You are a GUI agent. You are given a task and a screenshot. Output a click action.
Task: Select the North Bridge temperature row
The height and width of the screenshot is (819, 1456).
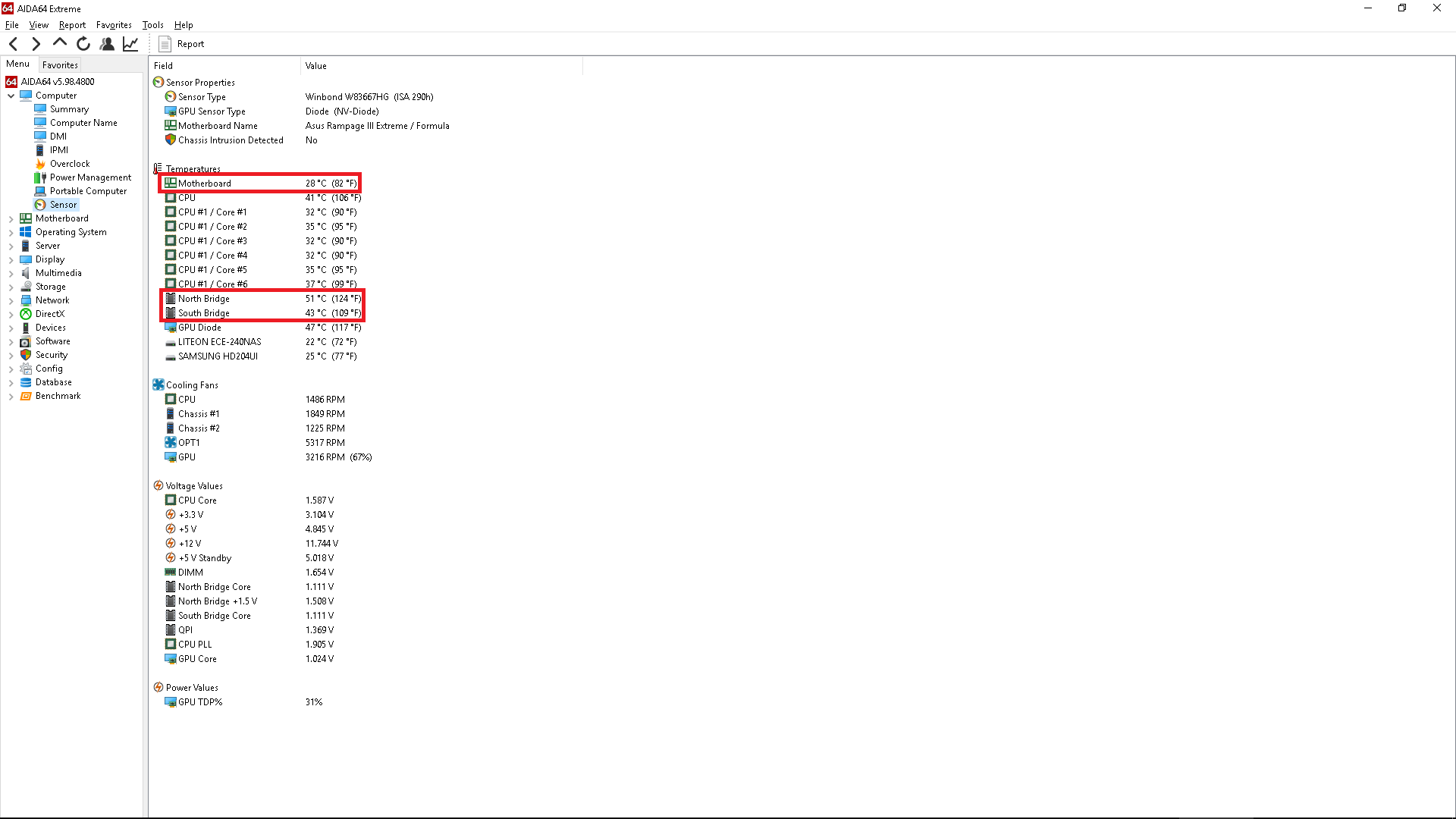click(x=204, y=299)
